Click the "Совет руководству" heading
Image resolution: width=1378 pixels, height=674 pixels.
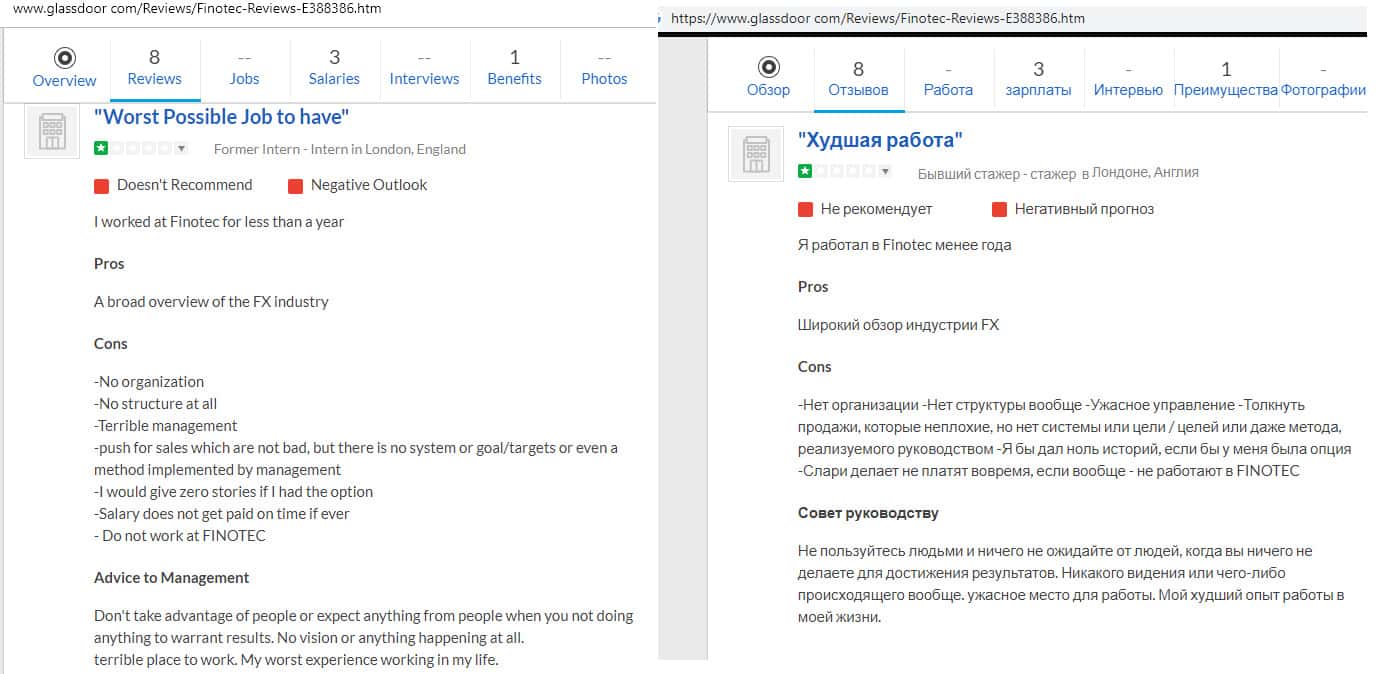pyautogui.click(x=868, y=514)
